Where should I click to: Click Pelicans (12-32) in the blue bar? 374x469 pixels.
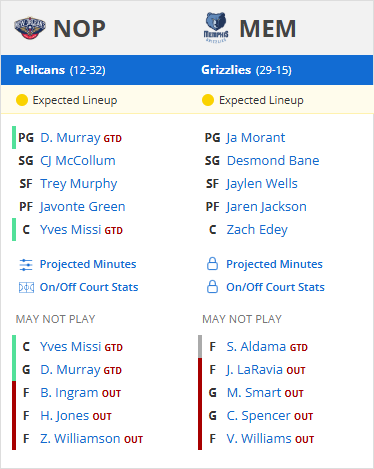[x=60, y=70]
